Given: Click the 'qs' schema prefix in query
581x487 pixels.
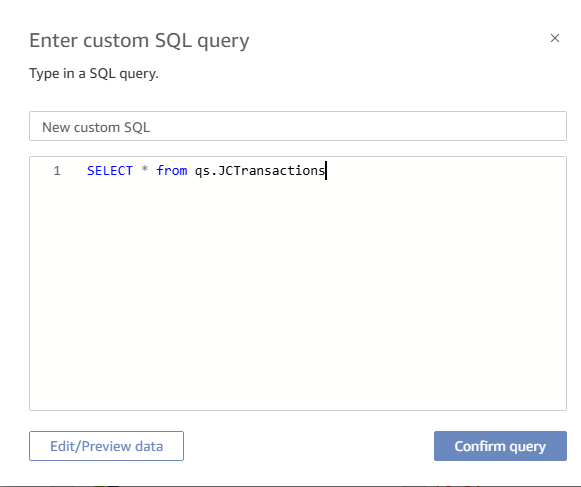Looking at the screenshot, I should (x=202, y=172).
